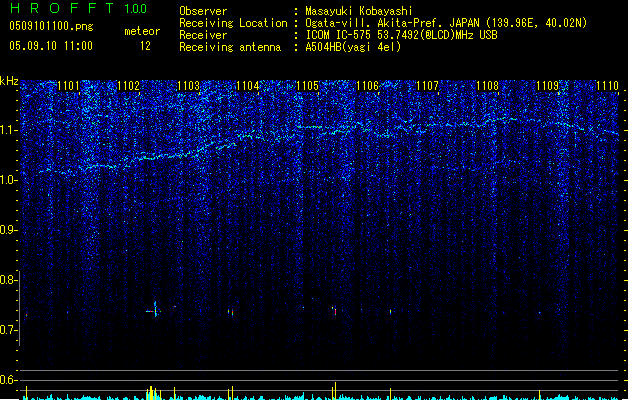Click the 1106 time marker

(x=367, y=86)
